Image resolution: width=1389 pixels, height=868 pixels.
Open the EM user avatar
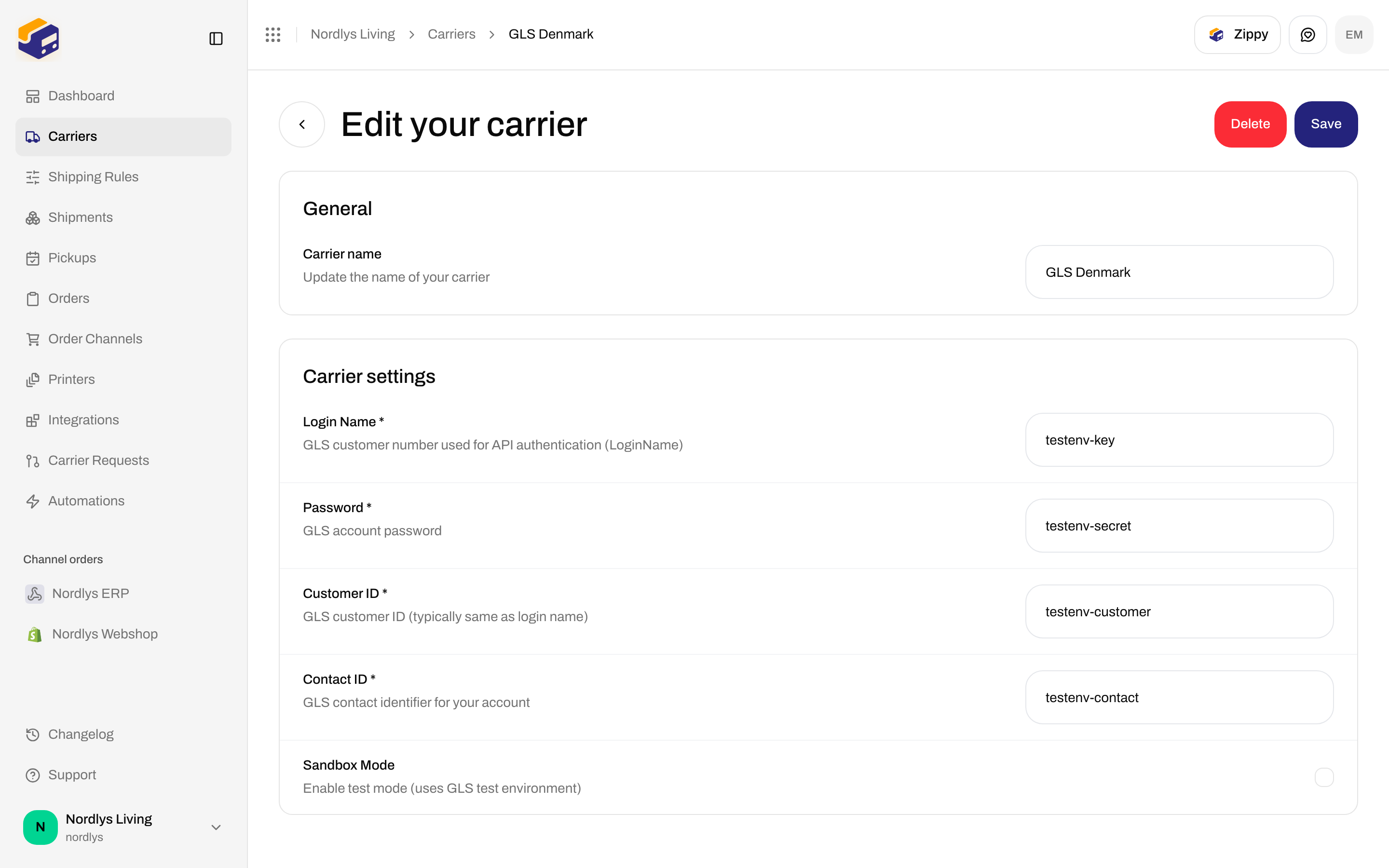tap(1354, 34)
